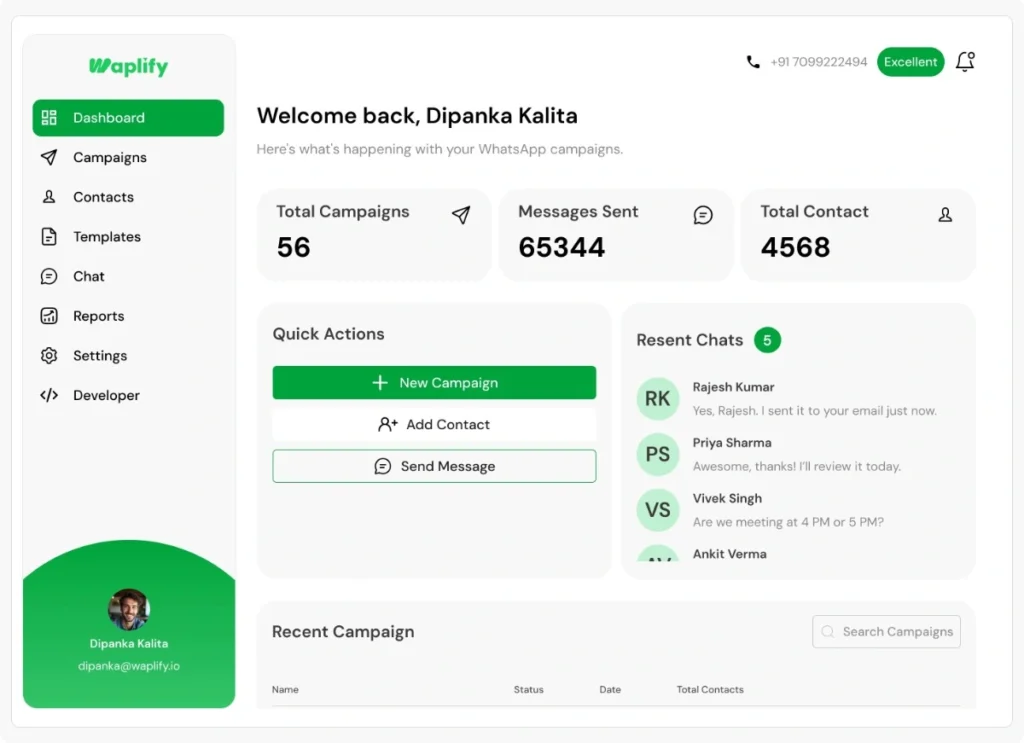Click the Settings gear icon
Viewport: 1024px width, 743px height.
coord(49,355)
